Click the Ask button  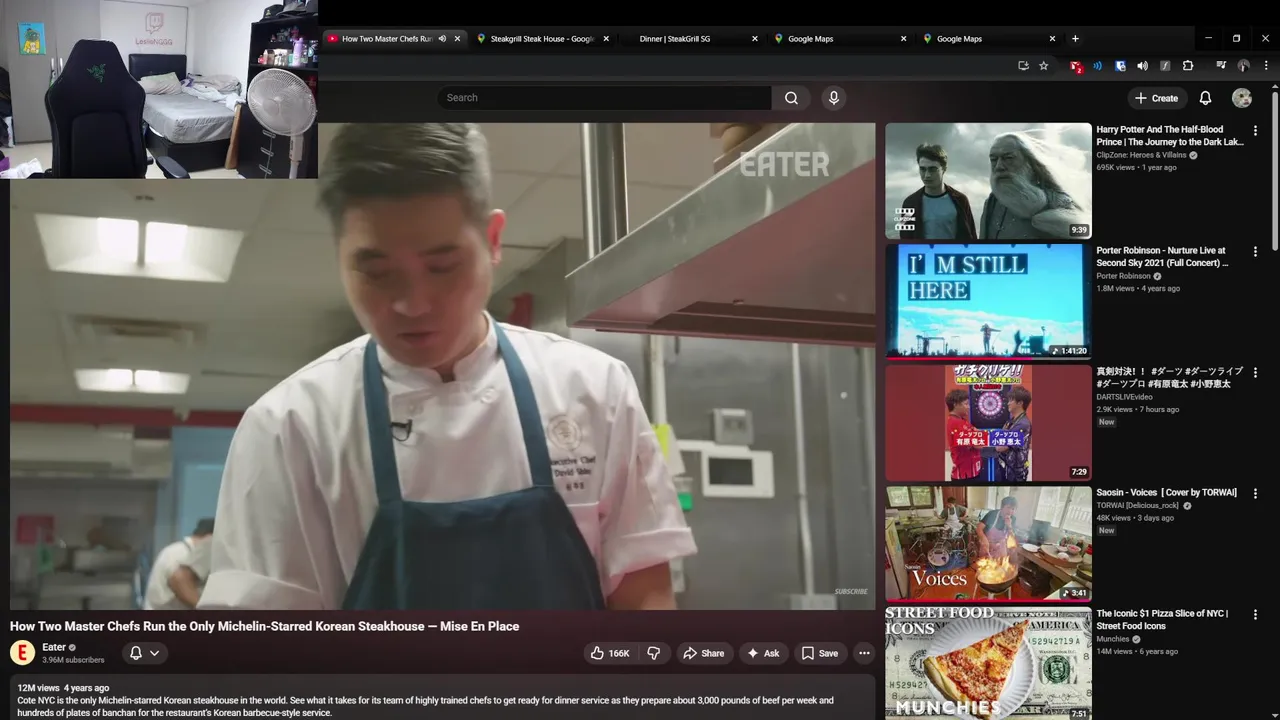(763, 653)
